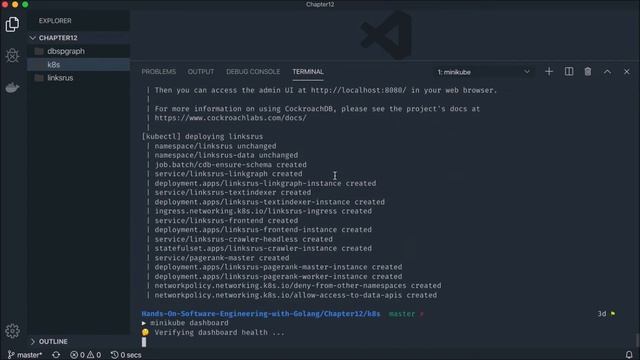Maximize the panel with up chevron
Screen dimensions: 640x360
pyautogui.click(x=607, y=72)
